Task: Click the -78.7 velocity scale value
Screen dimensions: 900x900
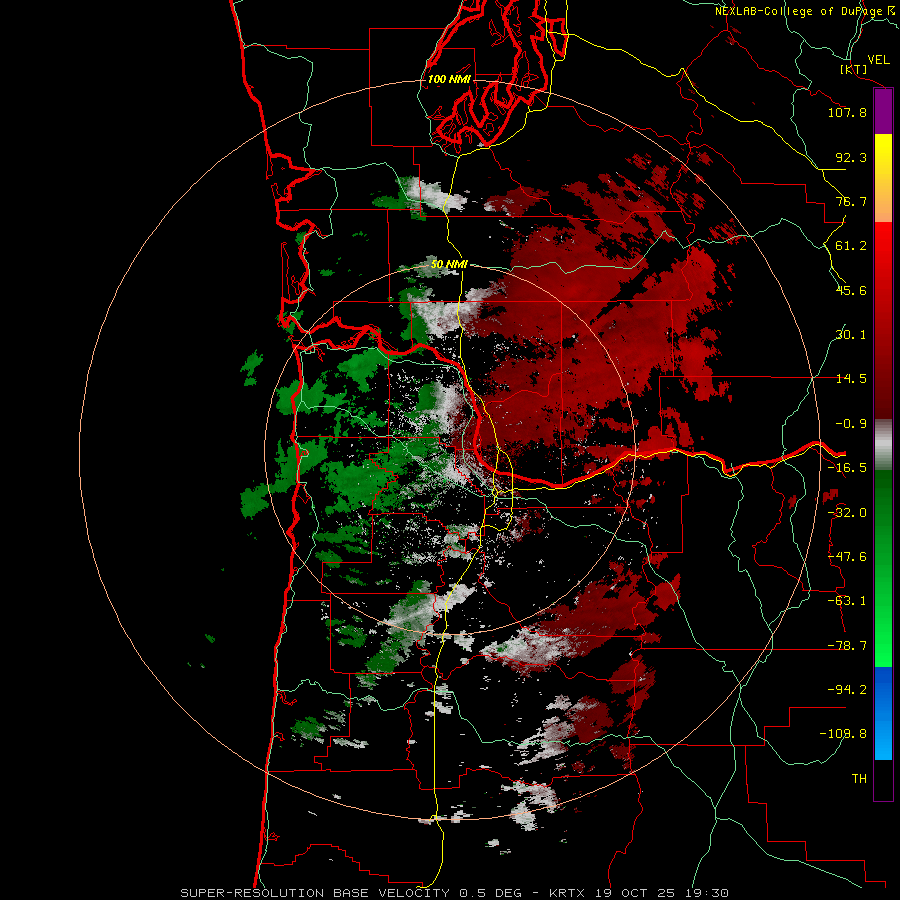Action: pos(847,646)
